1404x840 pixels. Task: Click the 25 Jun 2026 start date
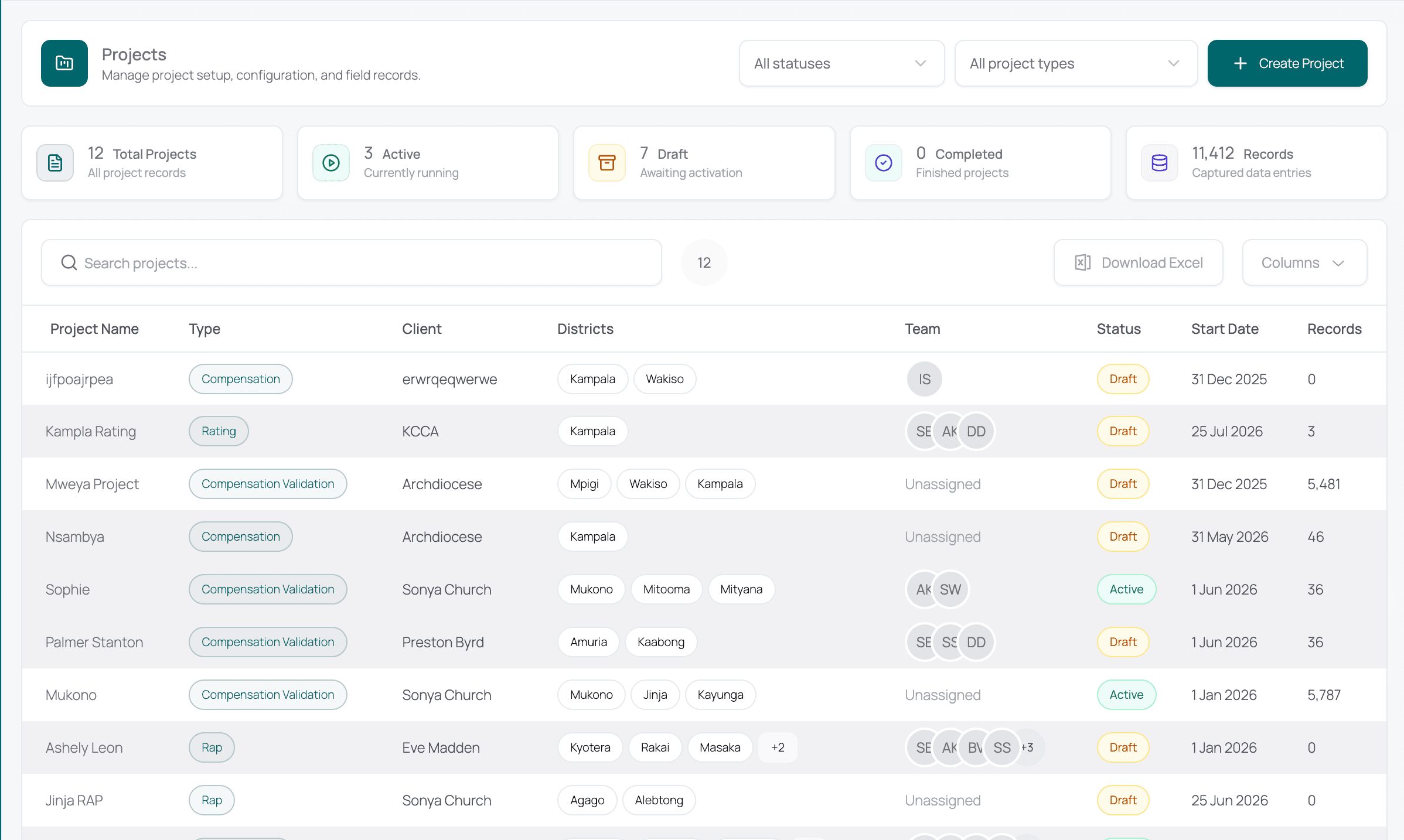1229,800
